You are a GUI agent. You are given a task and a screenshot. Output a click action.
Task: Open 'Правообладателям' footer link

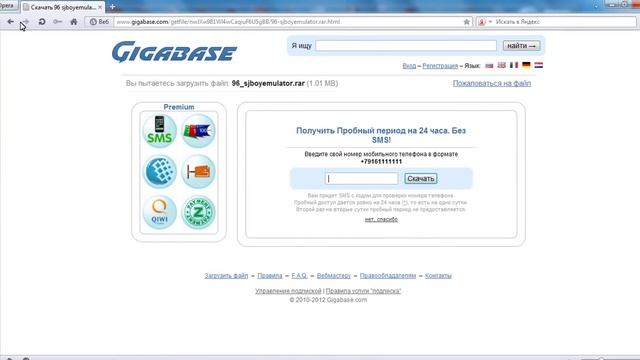[x=388, y=276]
